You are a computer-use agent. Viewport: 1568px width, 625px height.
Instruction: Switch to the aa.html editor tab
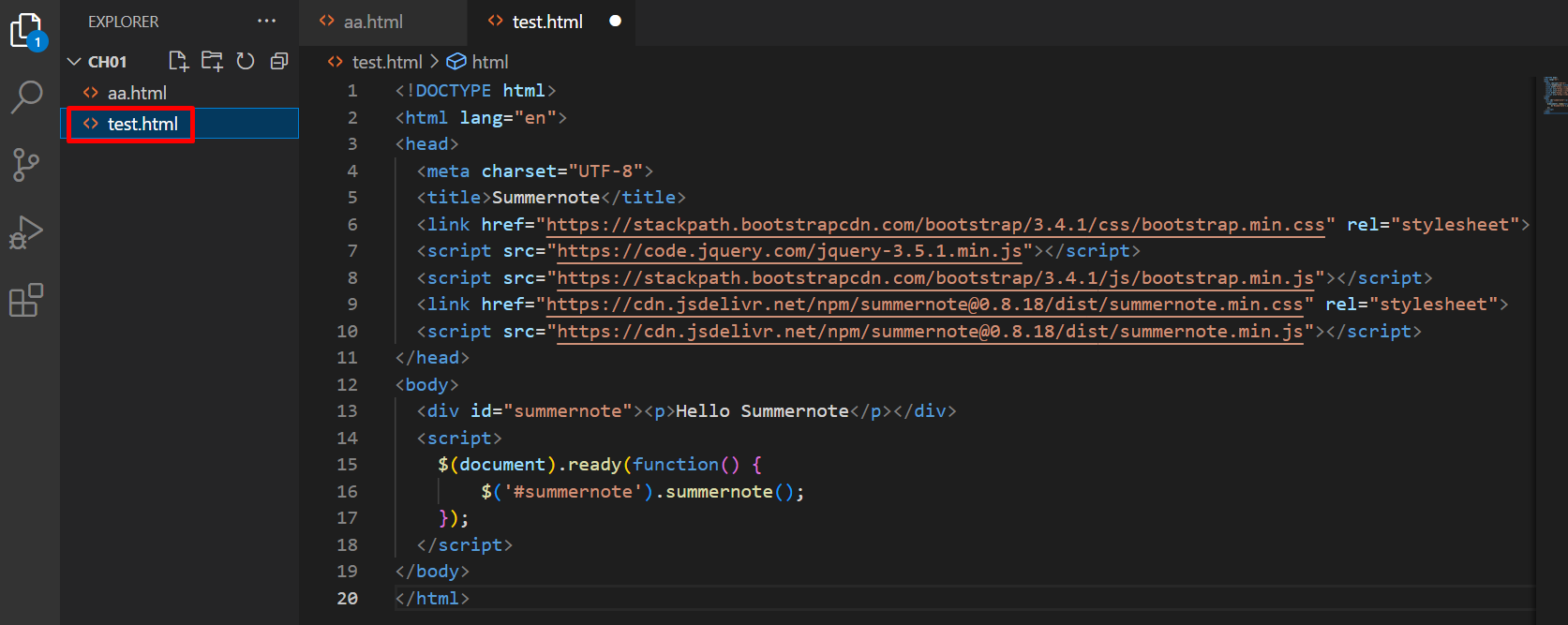(x=373, y=22)
